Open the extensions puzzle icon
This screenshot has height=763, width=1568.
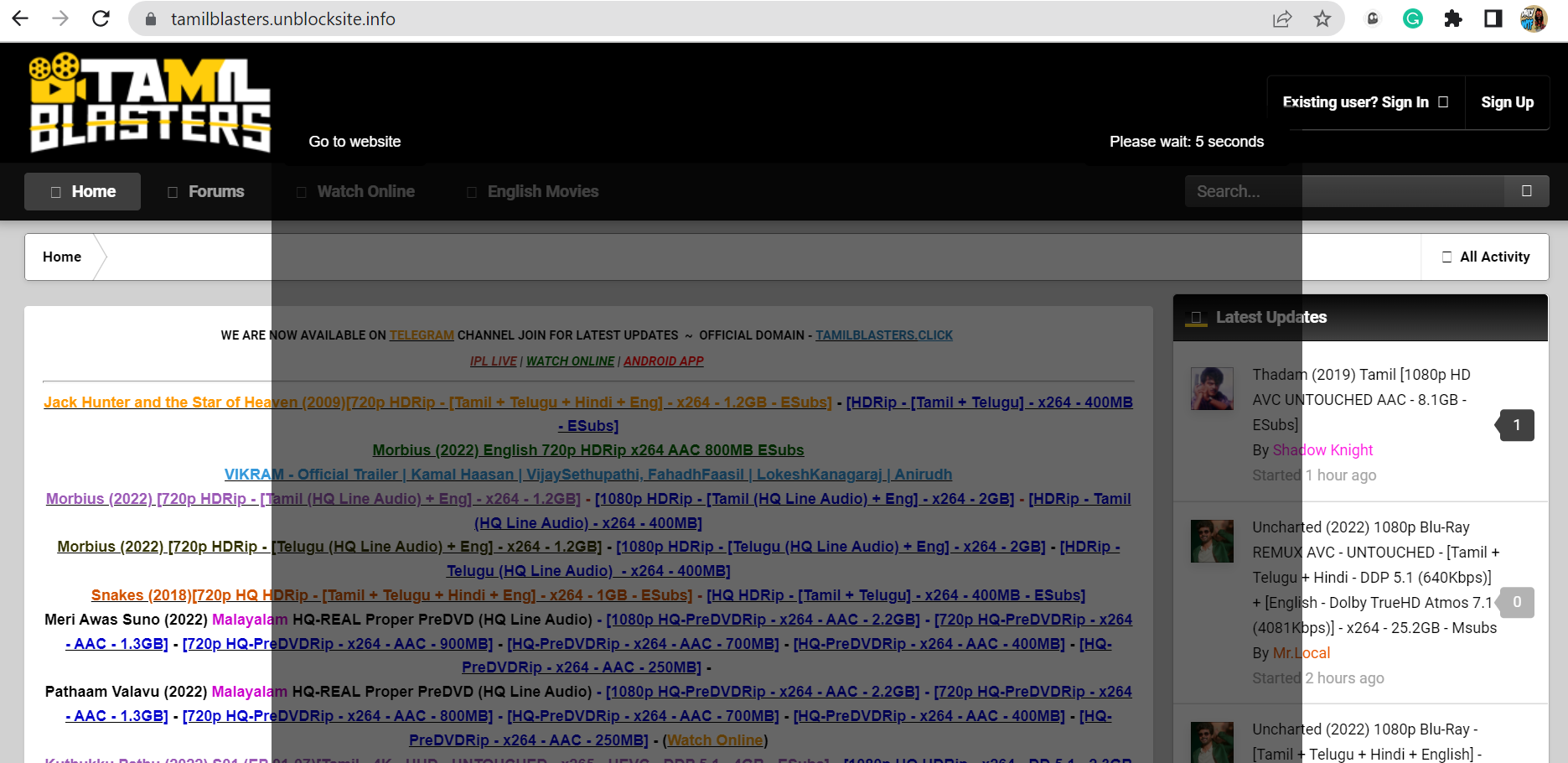(x=1453, y=18)
